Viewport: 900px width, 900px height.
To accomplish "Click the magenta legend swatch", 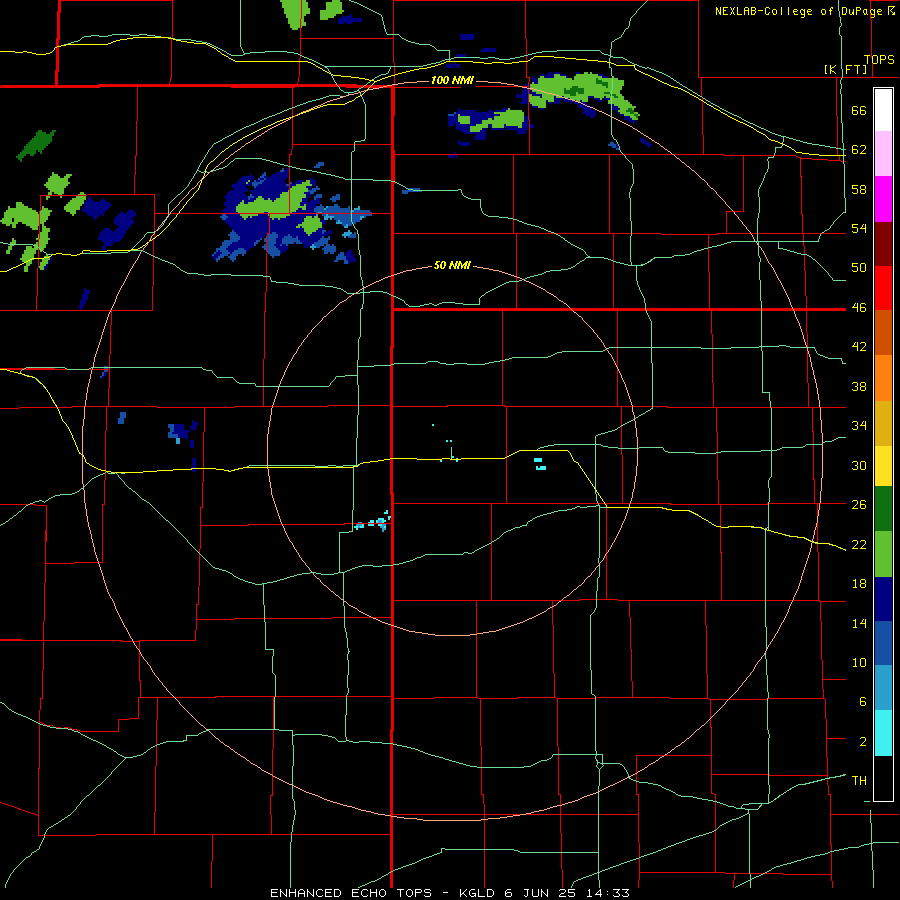I will [x=883, y=199].
